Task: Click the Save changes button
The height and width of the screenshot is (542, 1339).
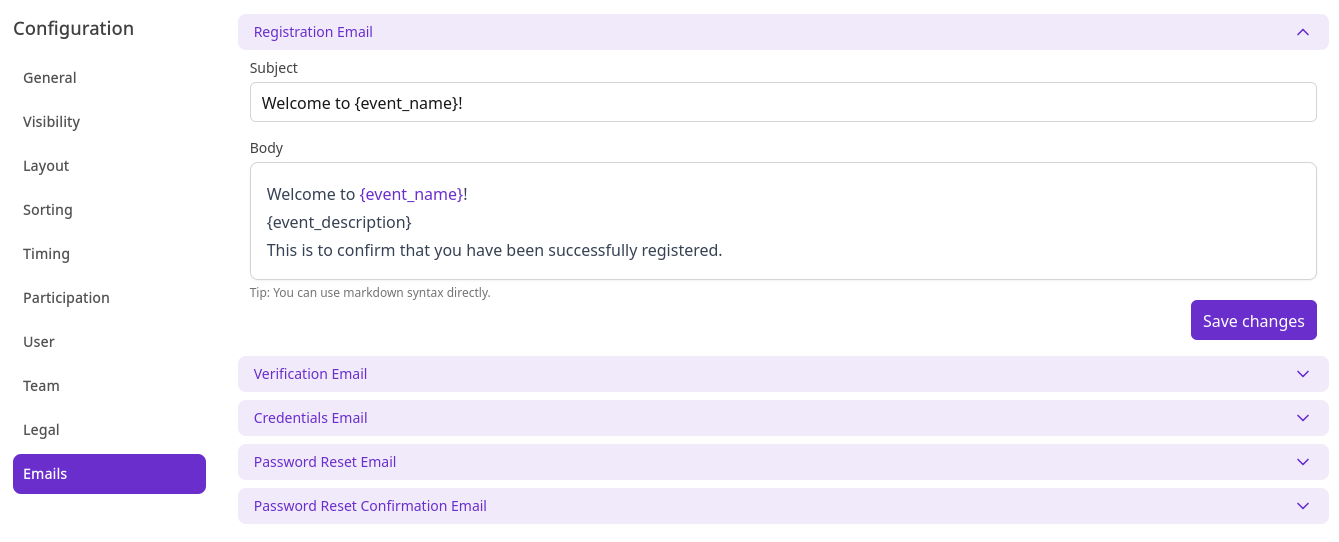Action: coord(1253,321)
